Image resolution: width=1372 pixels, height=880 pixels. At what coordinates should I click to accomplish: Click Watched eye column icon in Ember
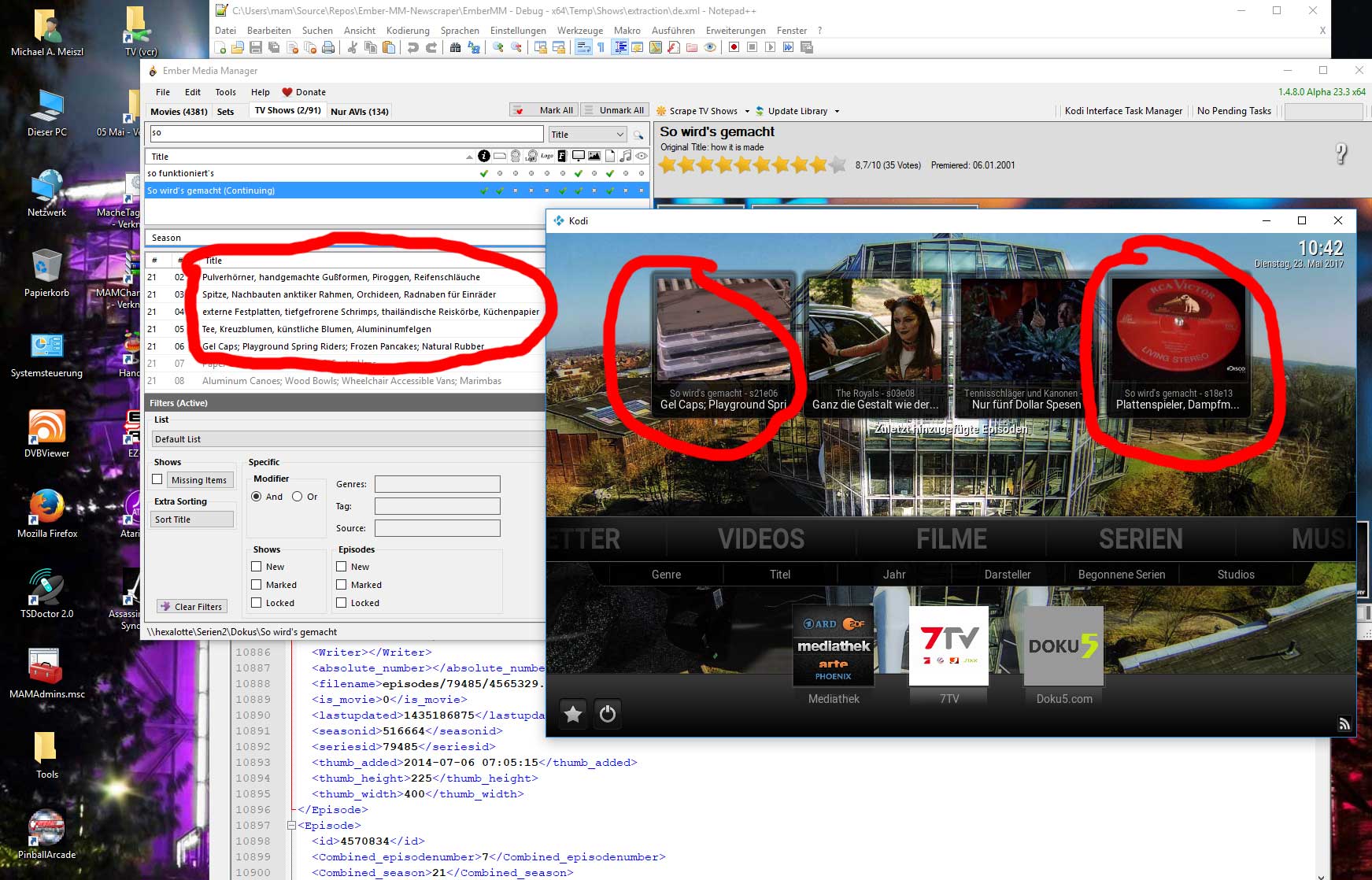tap(642, 156)
